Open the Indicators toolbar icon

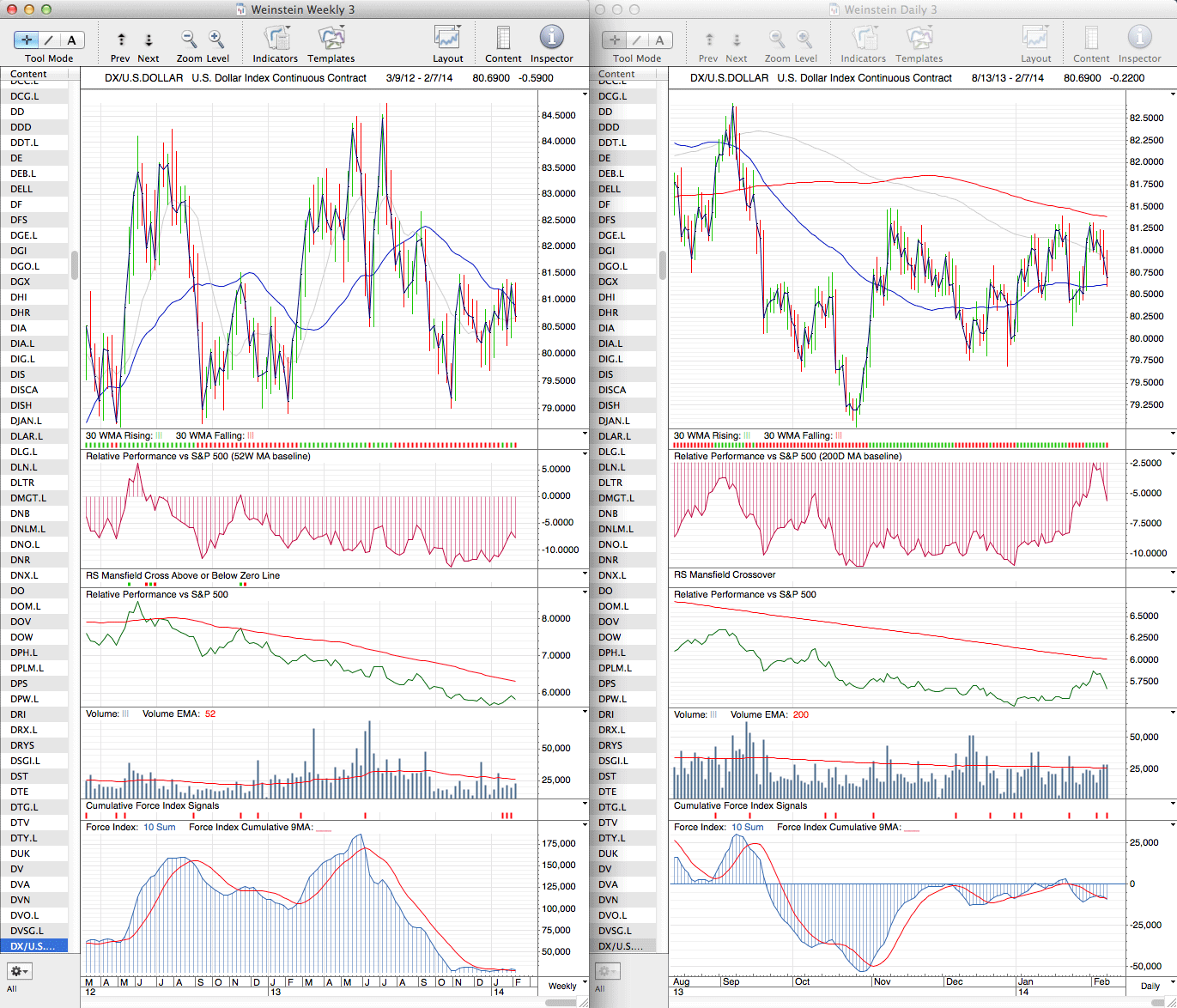(x=276, y=39)
